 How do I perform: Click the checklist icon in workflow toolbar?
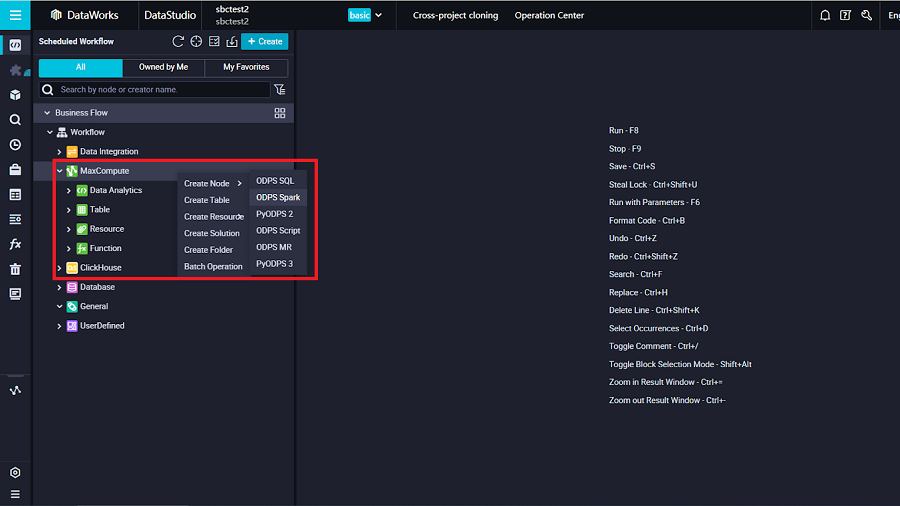[214, 41]
